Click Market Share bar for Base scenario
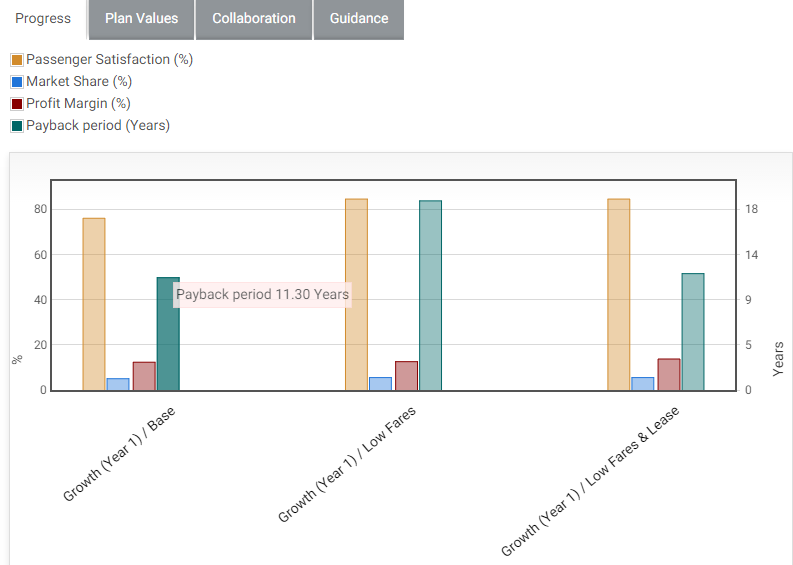This screenshot has width=793, height=565. coord(118,384)
